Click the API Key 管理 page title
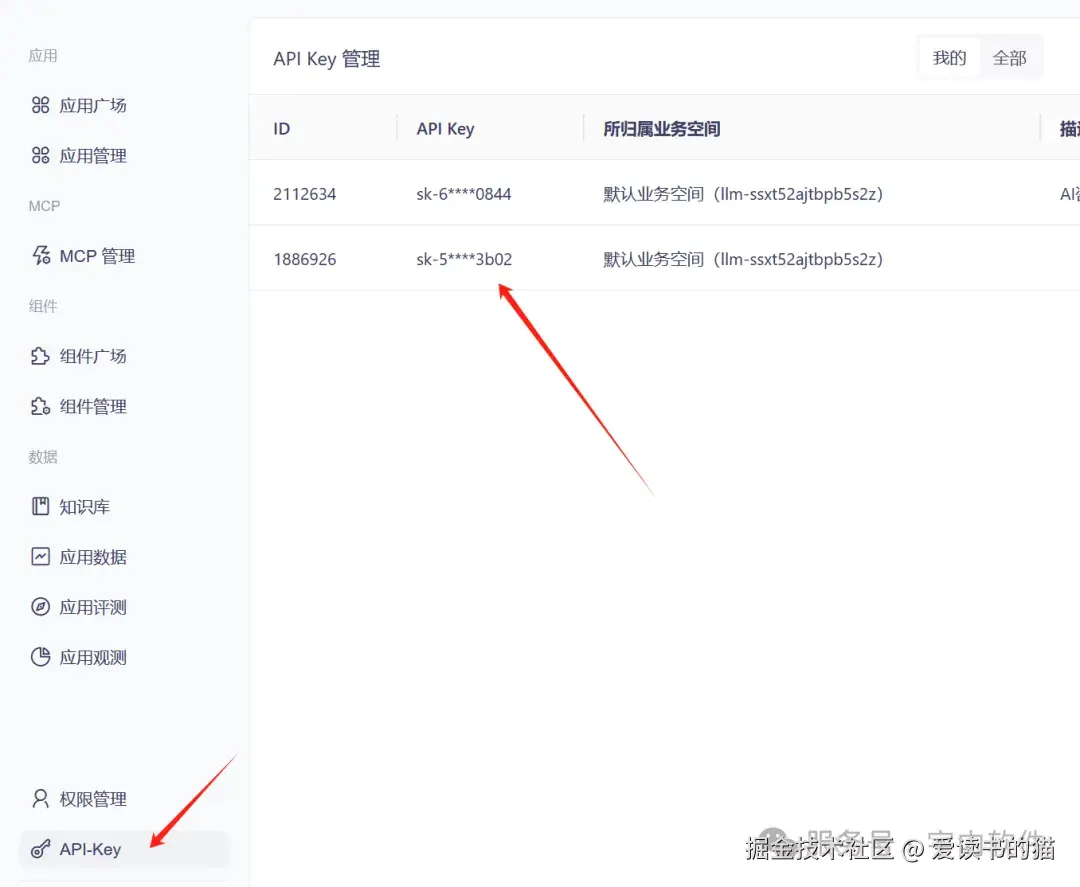The image size is (1080, 887). (x=326, y=58)
